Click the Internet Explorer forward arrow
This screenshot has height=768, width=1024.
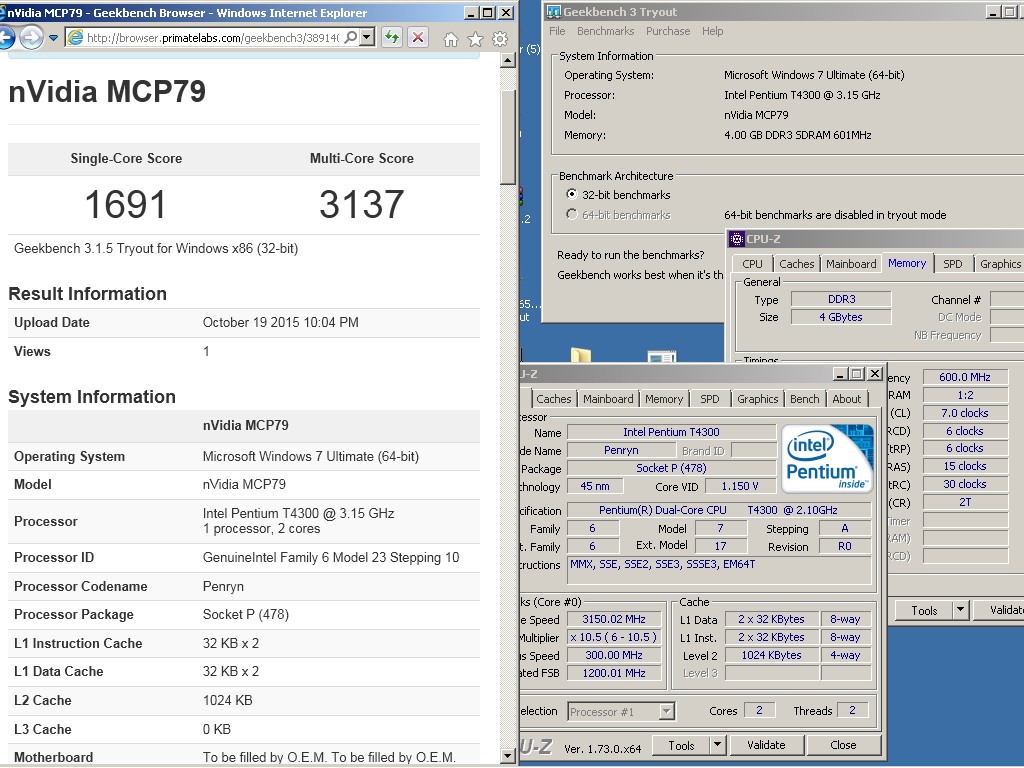31,38
